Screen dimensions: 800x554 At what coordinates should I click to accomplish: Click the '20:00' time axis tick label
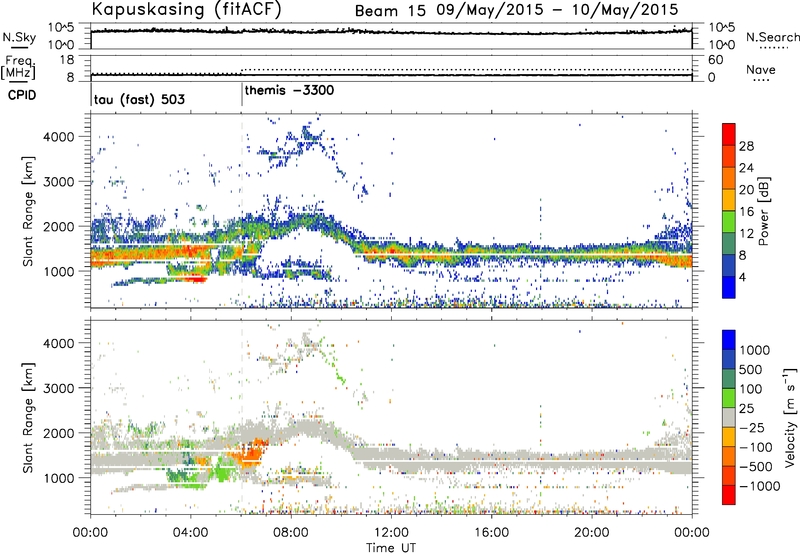click(591, 533)
